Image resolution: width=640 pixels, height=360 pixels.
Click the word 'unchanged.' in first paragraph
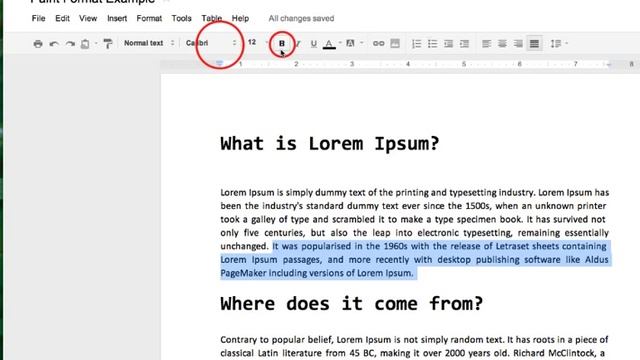pos(244,246)
